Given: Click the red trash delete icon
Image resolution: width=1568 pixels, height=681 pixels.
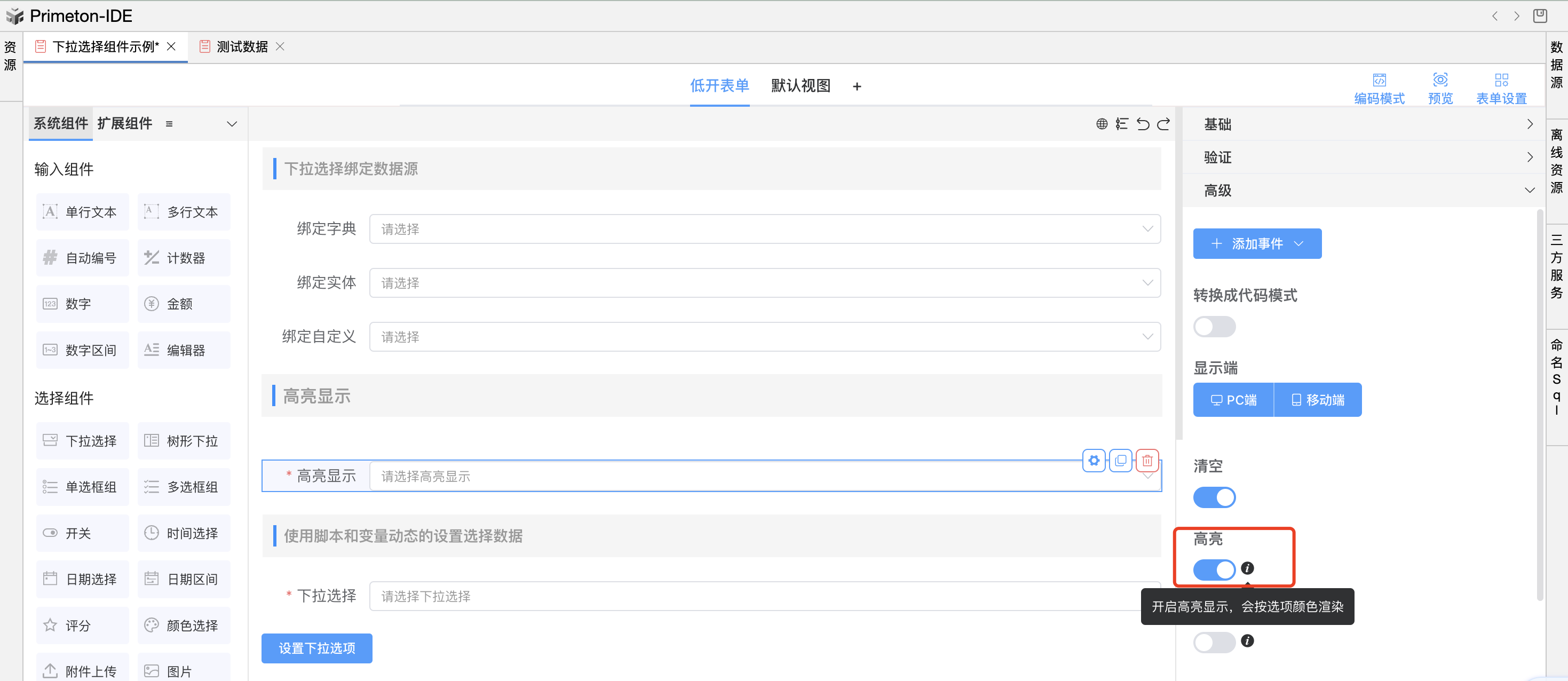Looking at the screenshot, I should [x=1147, y=461].
